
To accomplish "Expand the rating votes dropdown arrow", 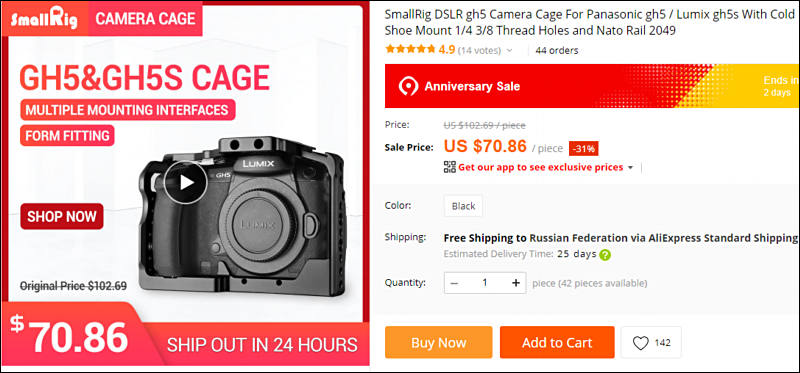I will (x=509, y=51).
